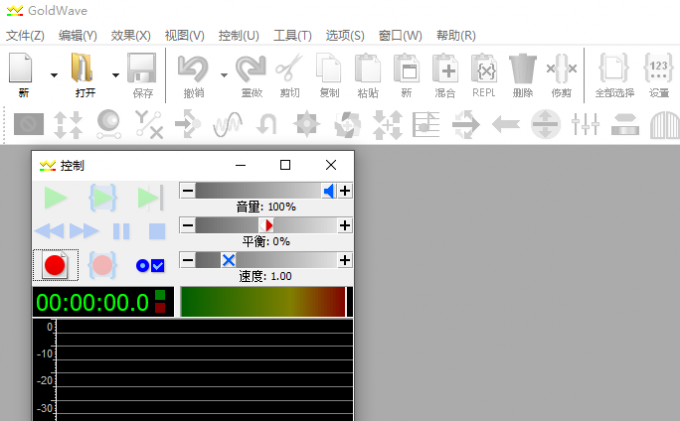The height and width of the screenshot is (421, 680).
Task: Create a new file with 新 button
Action: coord(21,75)
